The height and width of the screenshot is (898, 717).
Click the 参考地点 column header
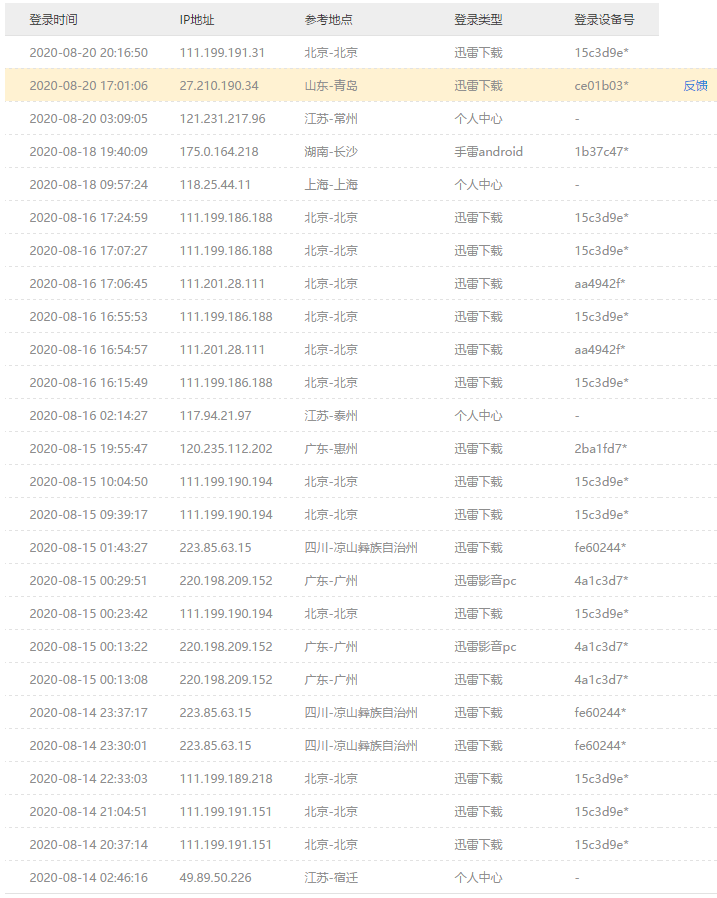pos(328,20)
